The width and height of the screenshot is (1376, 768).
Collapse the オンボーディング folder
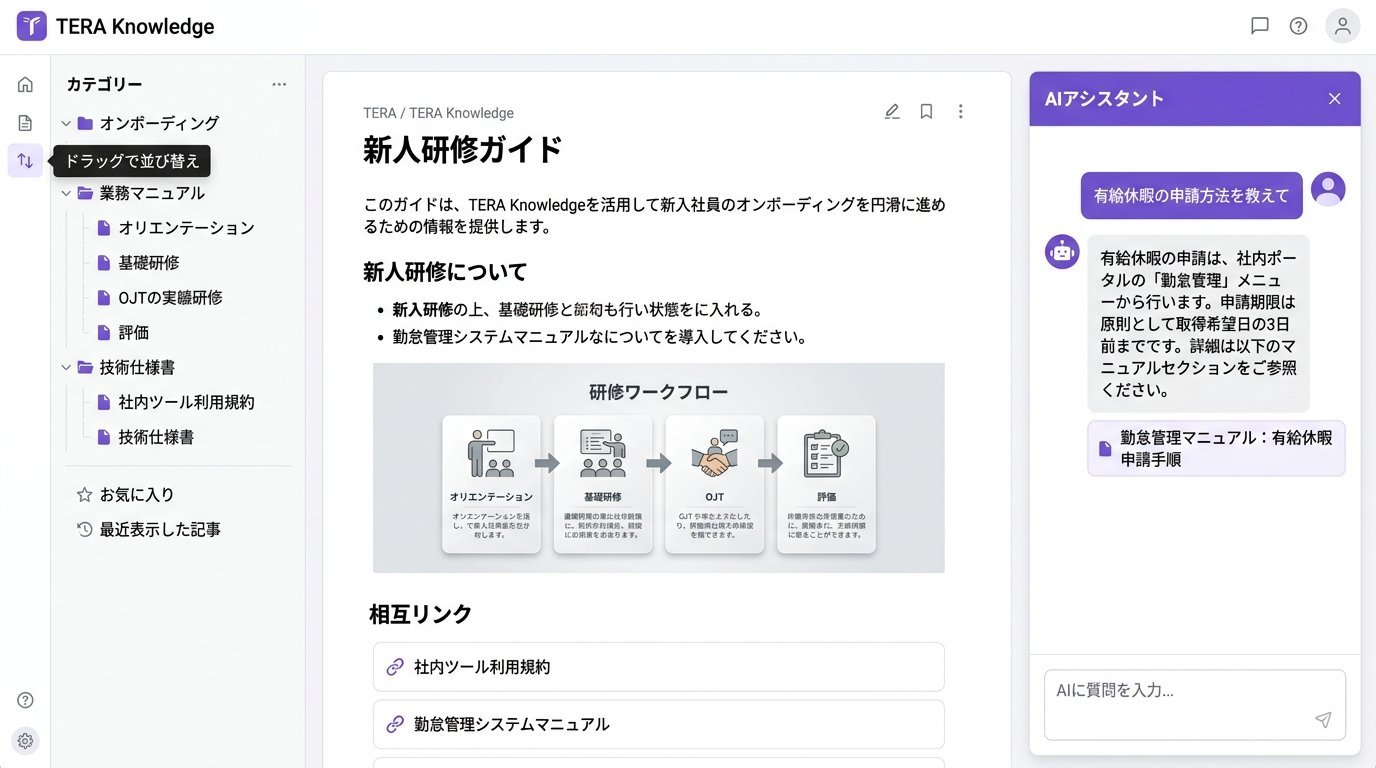(x=66, y=123)
